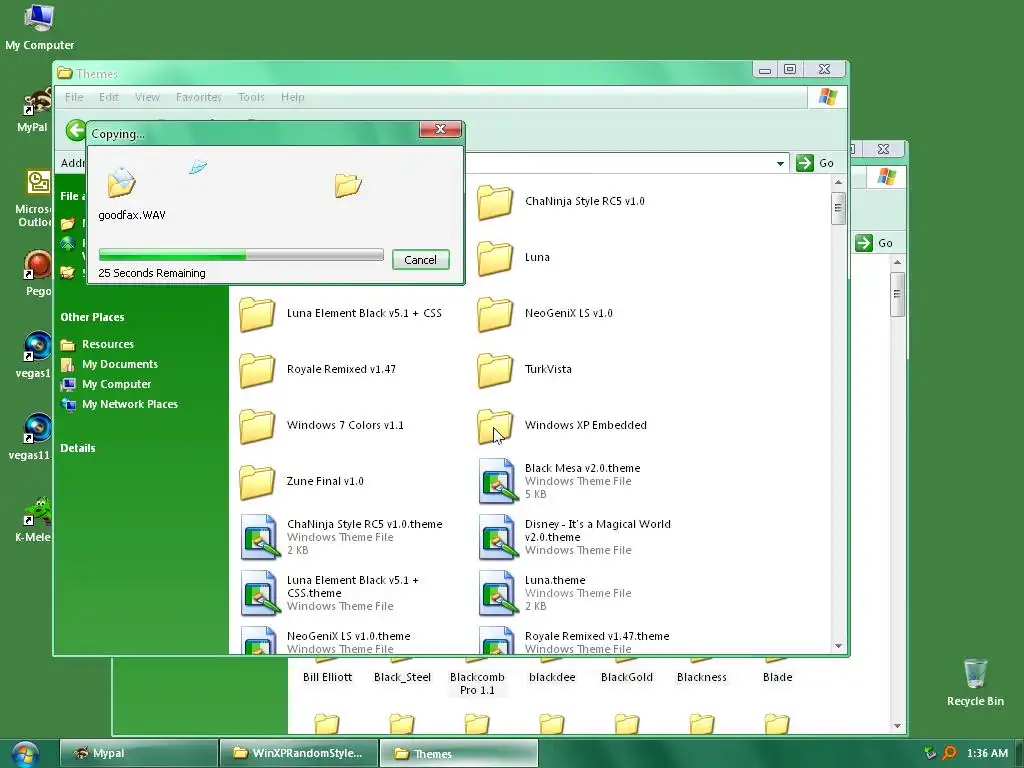1024x768 pixels.
Task: Open the Help menu
Action: coord(293,97)
